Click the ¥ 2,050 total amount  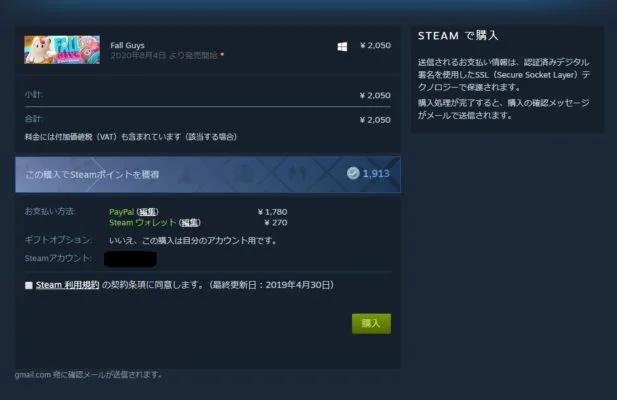tap(375, 120)
